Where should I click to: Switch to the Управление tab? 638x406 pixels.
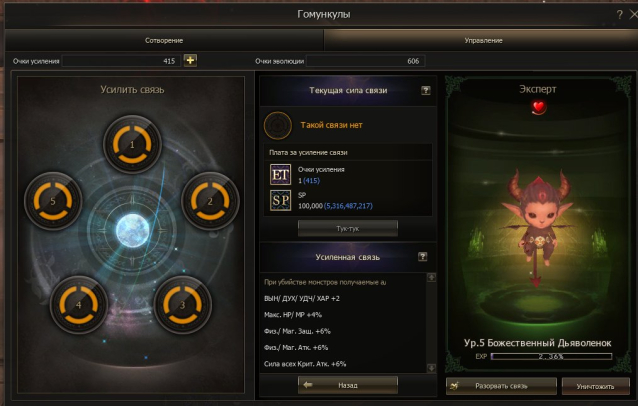[x=481, y=40]
